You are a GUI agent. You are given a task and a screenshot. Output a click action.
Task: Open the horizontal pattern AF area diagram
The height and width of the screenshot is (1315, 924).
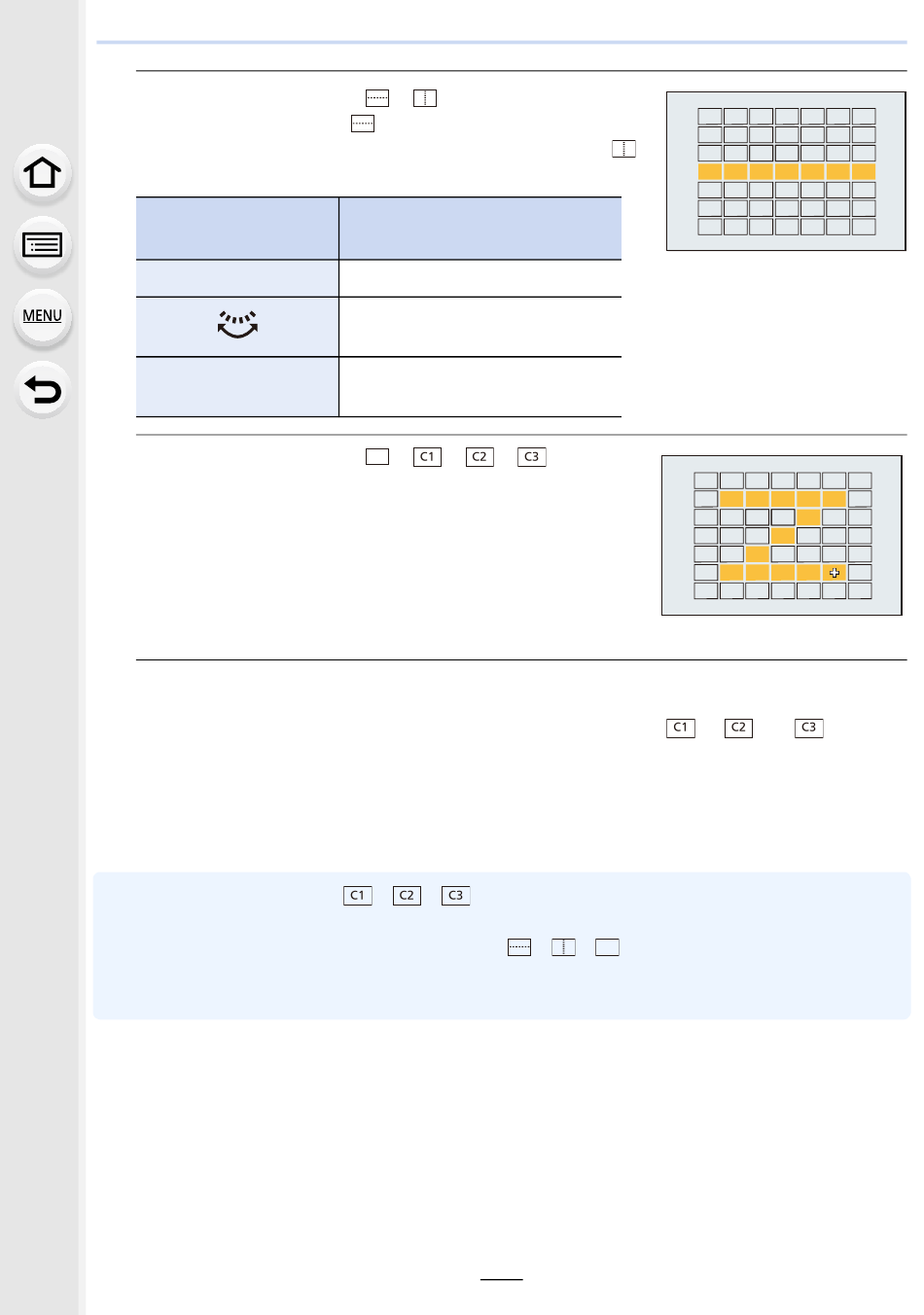[786, 171]
